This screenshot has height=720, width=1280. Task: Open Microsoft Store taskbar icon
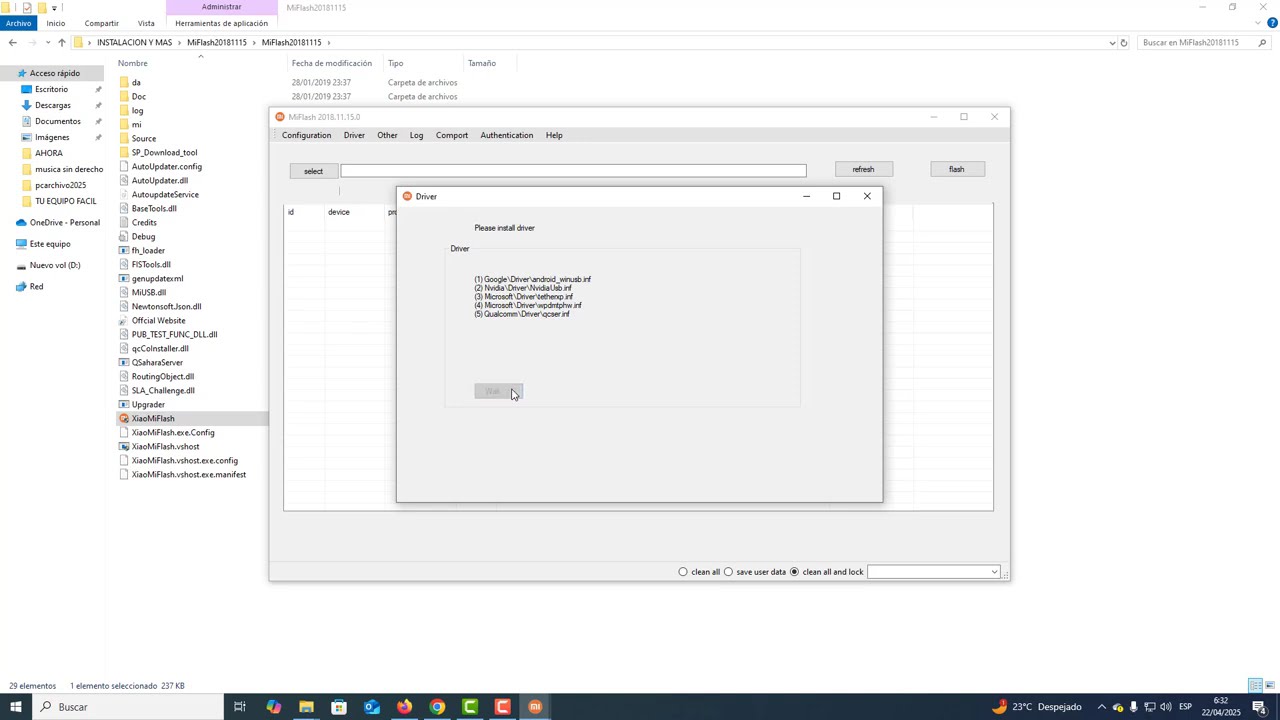[x=339, y=707]
